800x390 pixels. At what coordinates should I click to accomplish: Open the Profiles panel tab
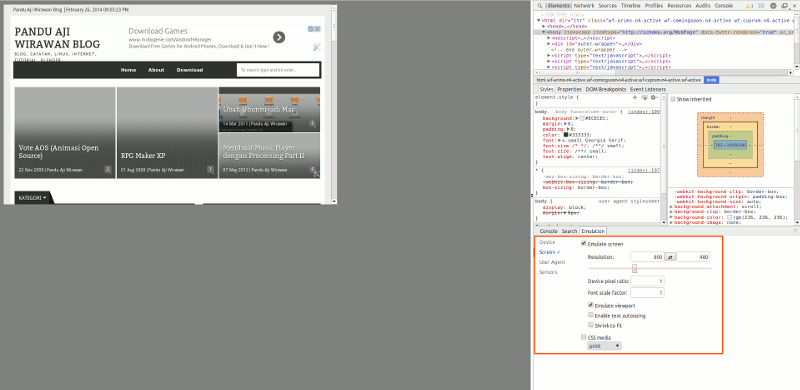click(654, 6)
